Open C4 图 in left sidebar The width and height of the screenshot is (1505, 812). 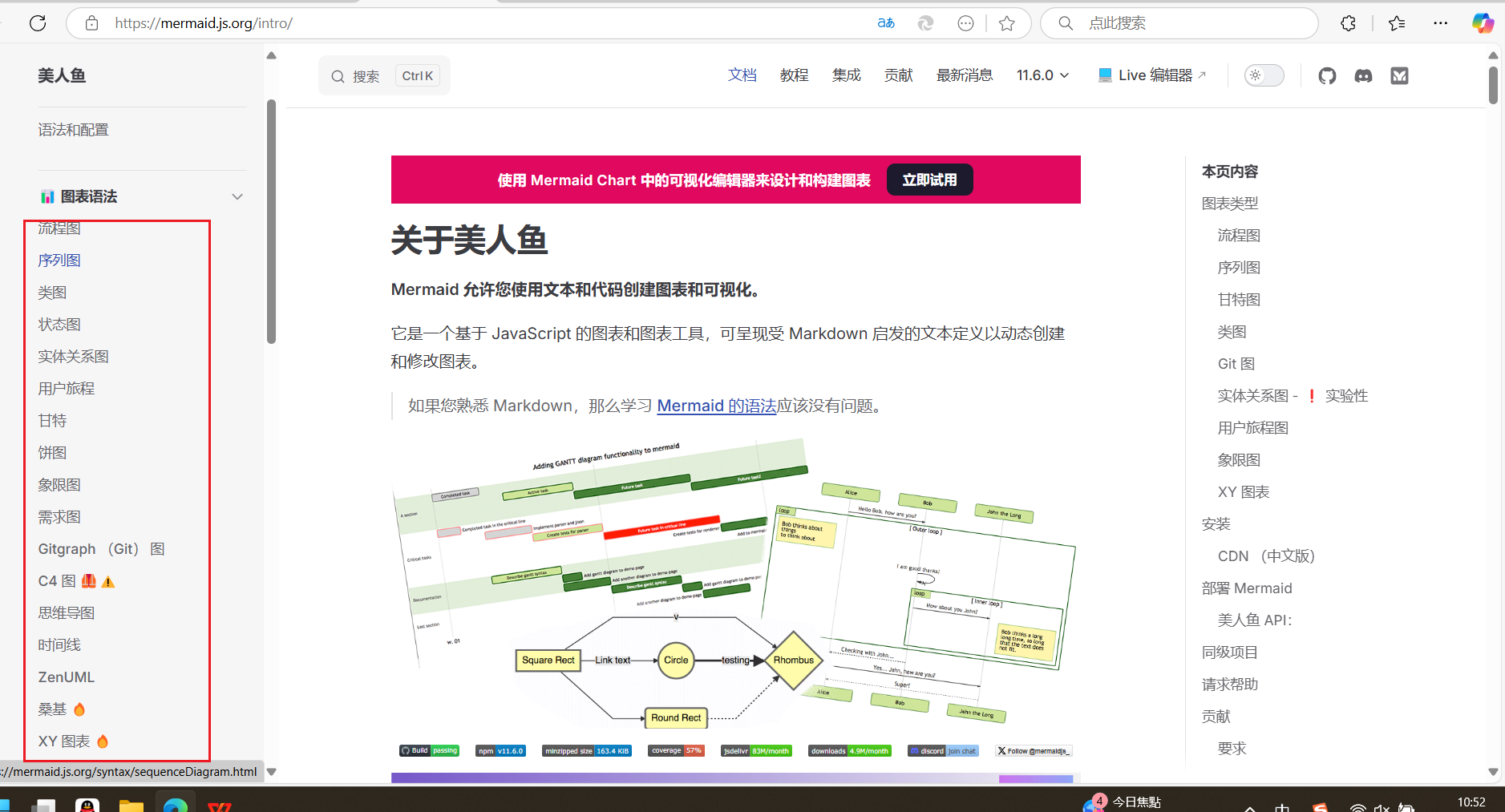point(77,581)
